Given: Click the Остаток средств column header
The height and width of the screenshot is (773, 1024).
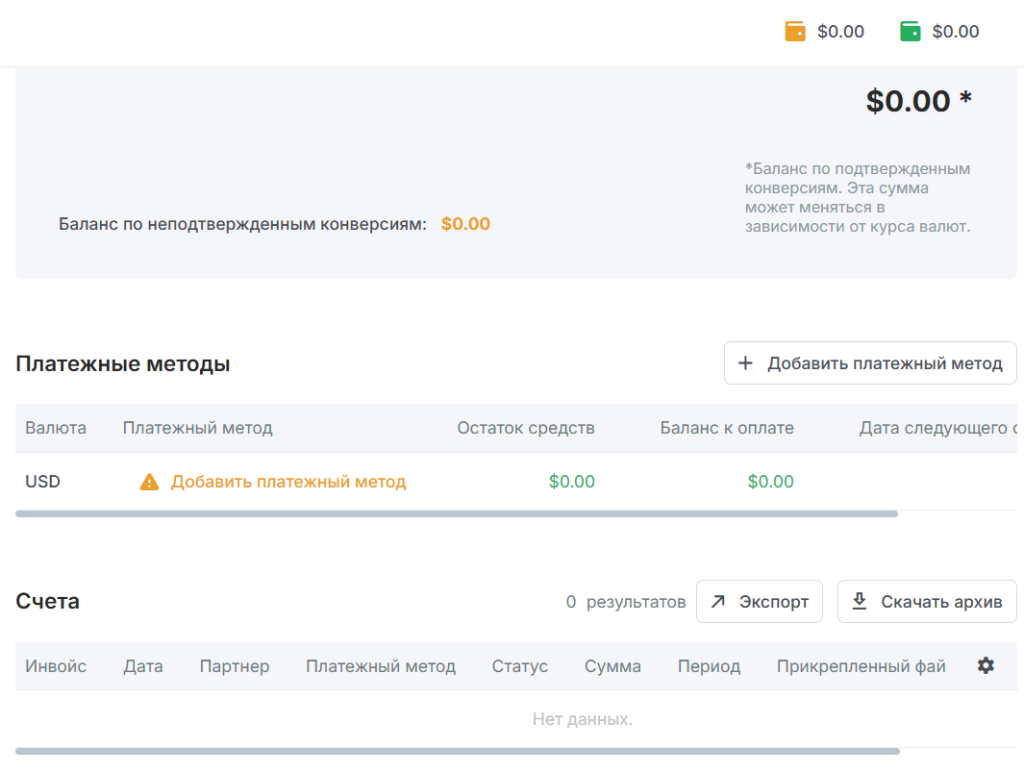Looking at the screenshot, I should click(526, 428).
